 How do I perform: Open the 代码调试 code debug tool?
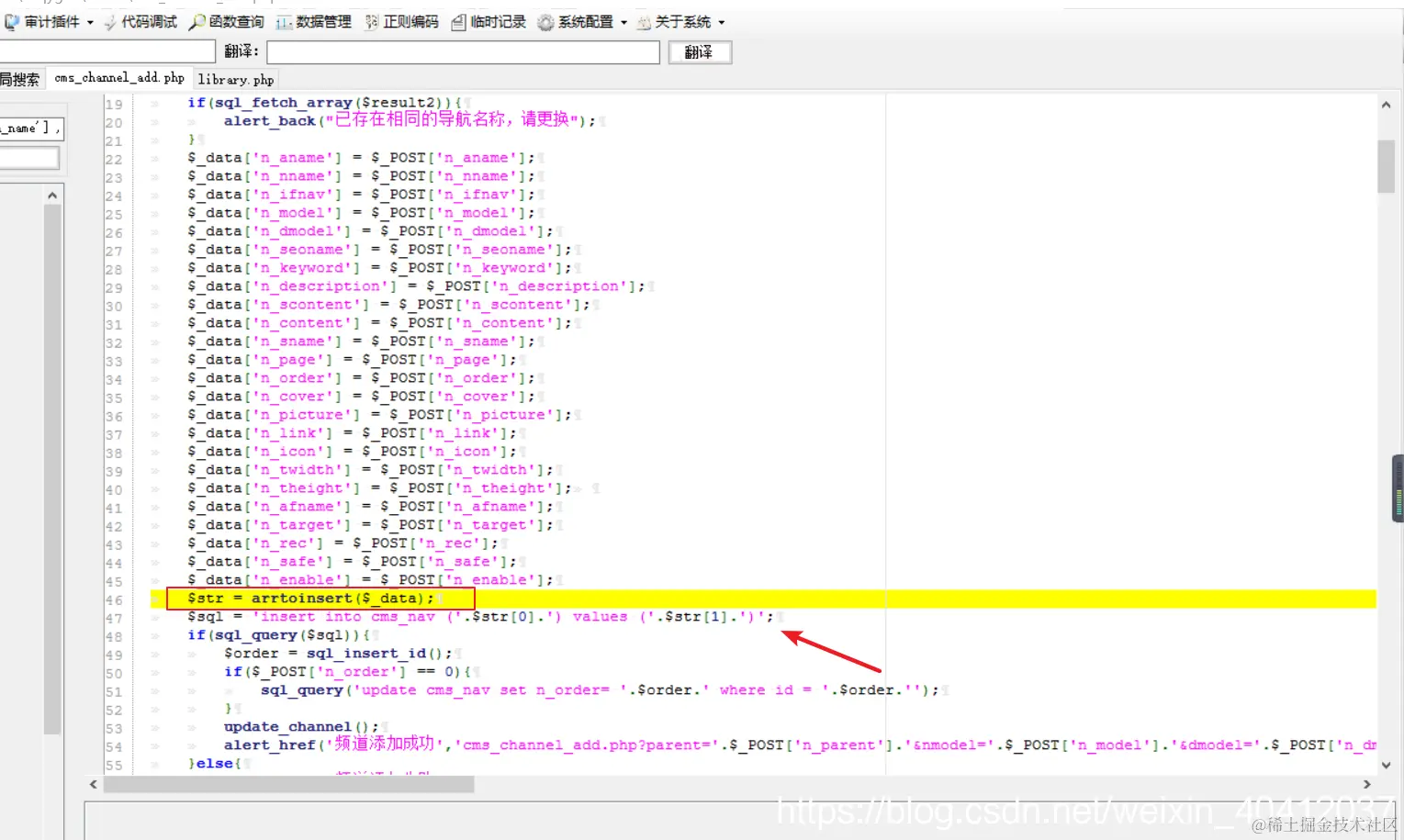140,21
